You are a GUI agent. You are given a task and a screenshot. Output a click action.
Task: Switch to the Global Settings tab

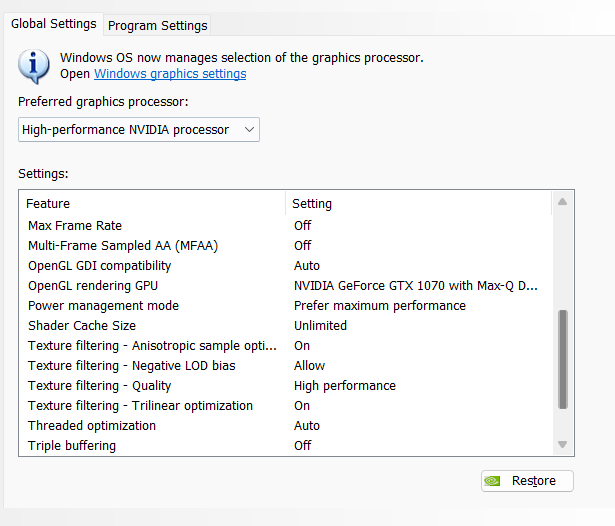tap(54, 24)
